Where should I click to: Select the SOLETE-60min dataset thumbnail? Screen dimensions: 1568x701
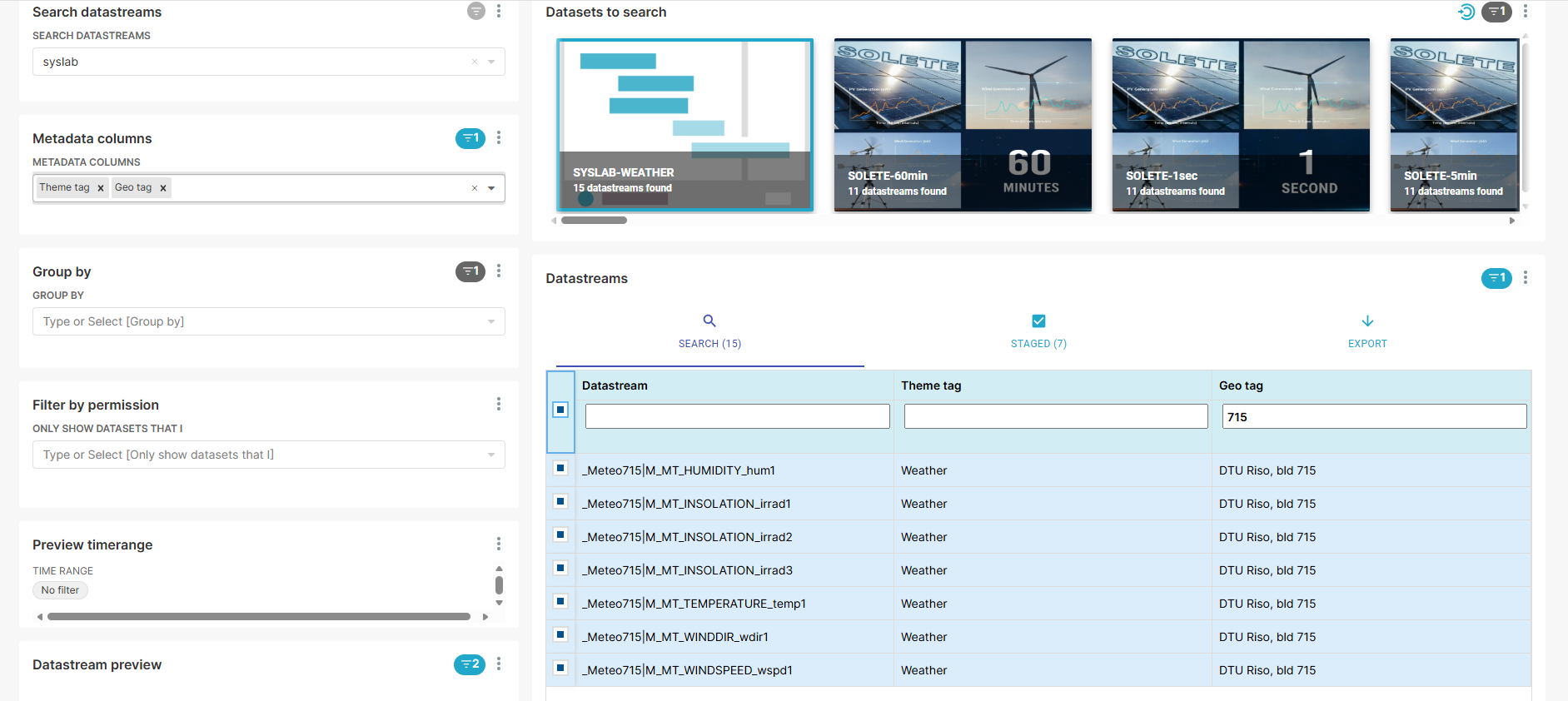962,125
